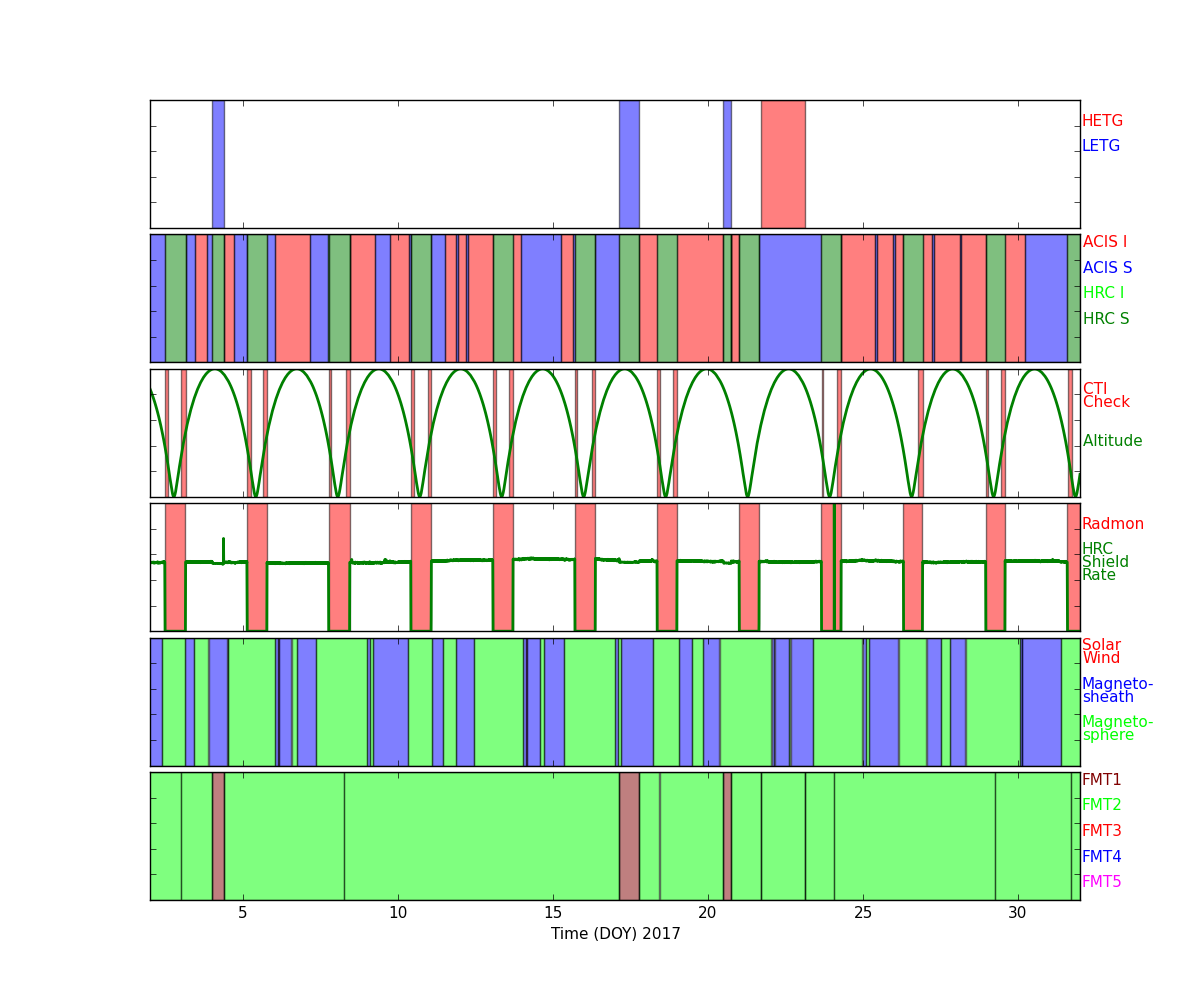Click the wide blue ACIS S block at day 22
This screenshot has width=1200, height=1000.
[790, 298]
